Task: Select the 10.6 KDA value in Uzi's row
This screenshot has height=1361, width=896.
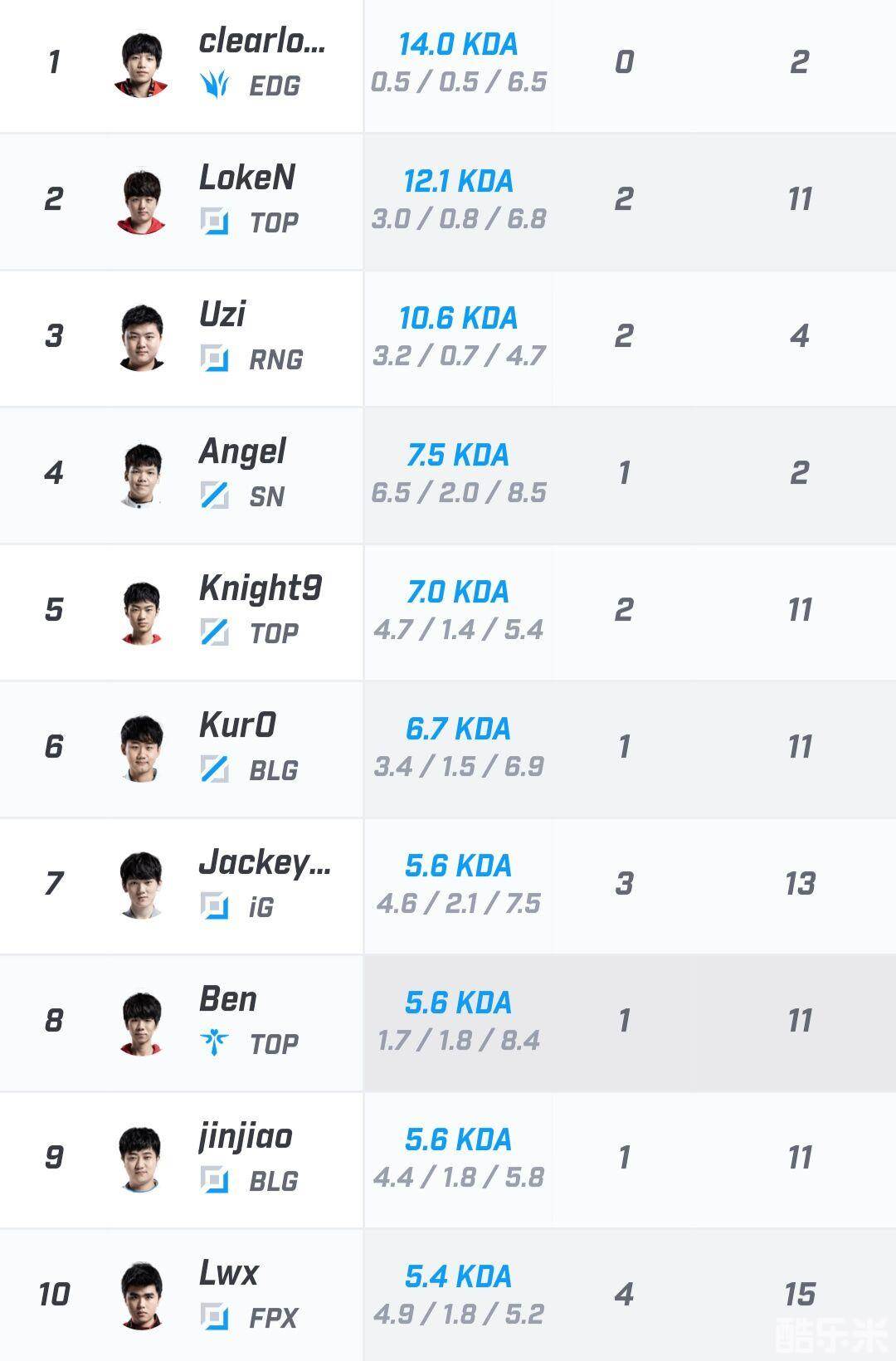Action: [458, 318]
